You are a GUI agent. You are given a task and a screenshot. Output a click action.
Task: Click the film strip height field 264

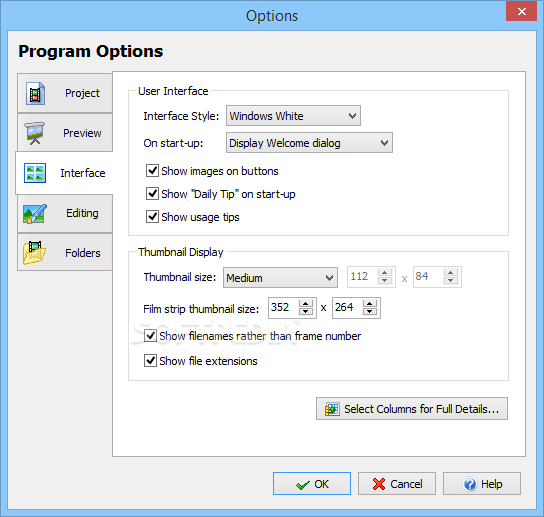tap(348, 307)
